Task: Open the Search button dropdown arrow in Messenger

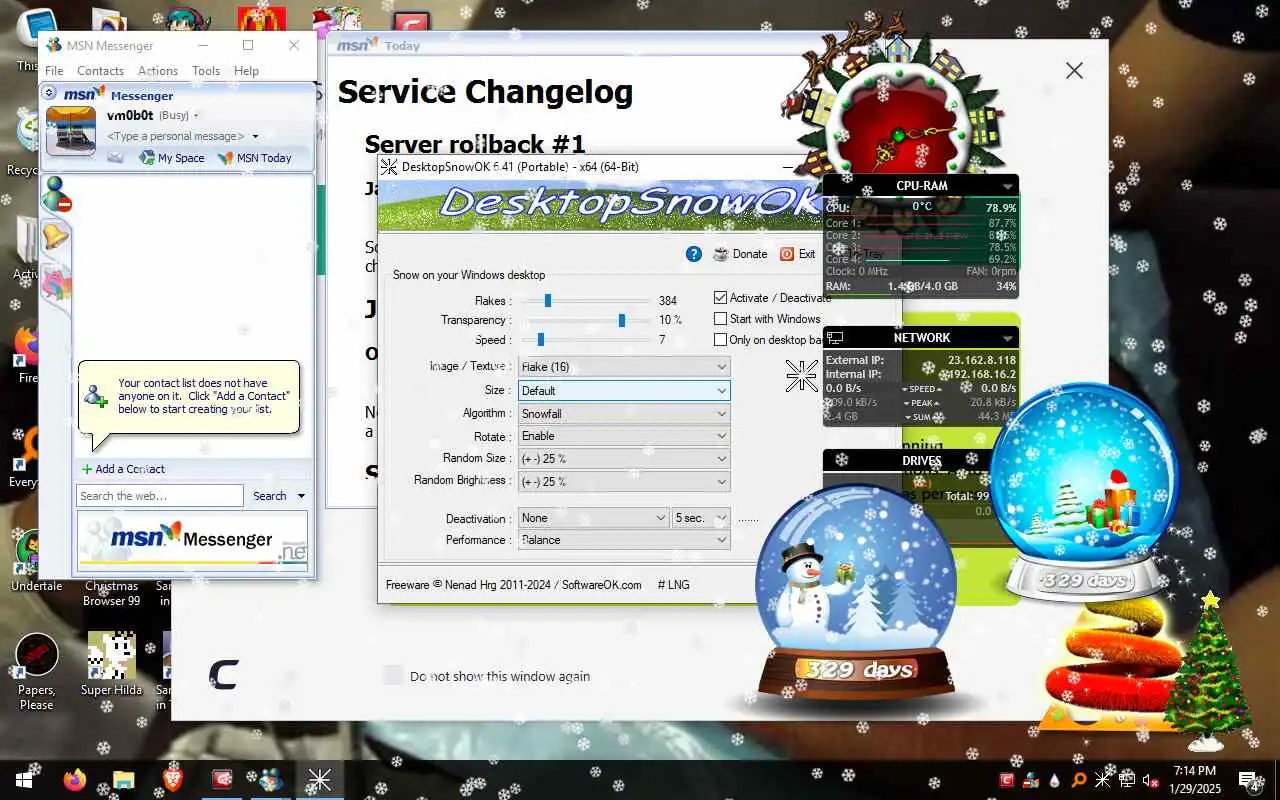Action: 301,496
